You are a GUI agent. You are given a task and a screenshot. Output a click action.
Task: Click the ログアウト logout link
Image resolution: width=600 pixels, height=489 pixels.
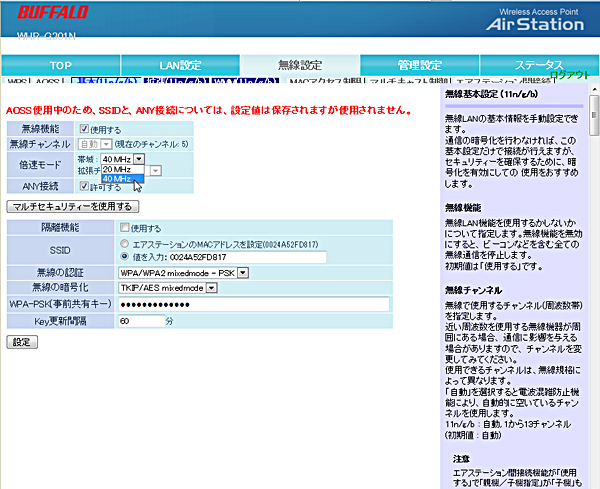tap(568, 75)
